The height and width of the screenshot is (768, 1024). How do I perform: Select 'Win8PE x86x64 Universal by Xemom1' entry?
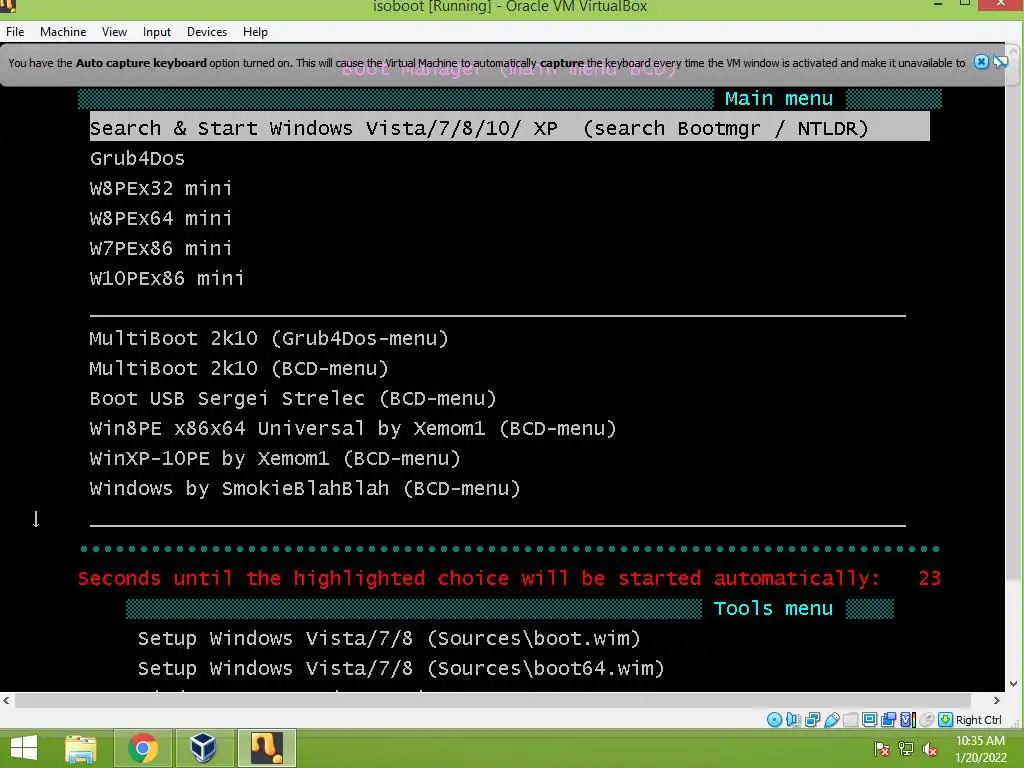353,428
